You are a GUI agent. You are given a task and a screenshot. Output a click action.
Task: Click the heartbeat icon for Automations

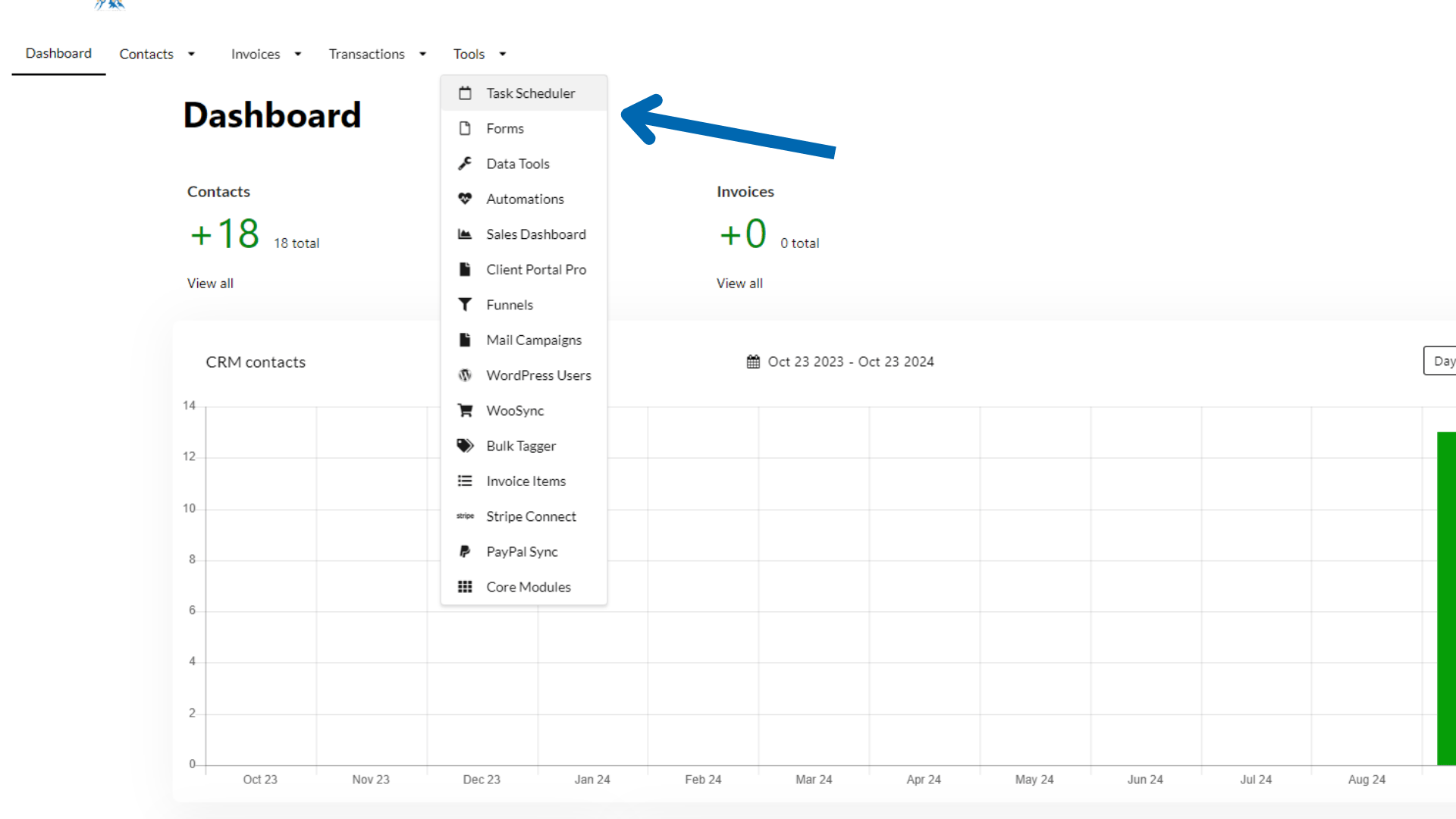(465, 199)
